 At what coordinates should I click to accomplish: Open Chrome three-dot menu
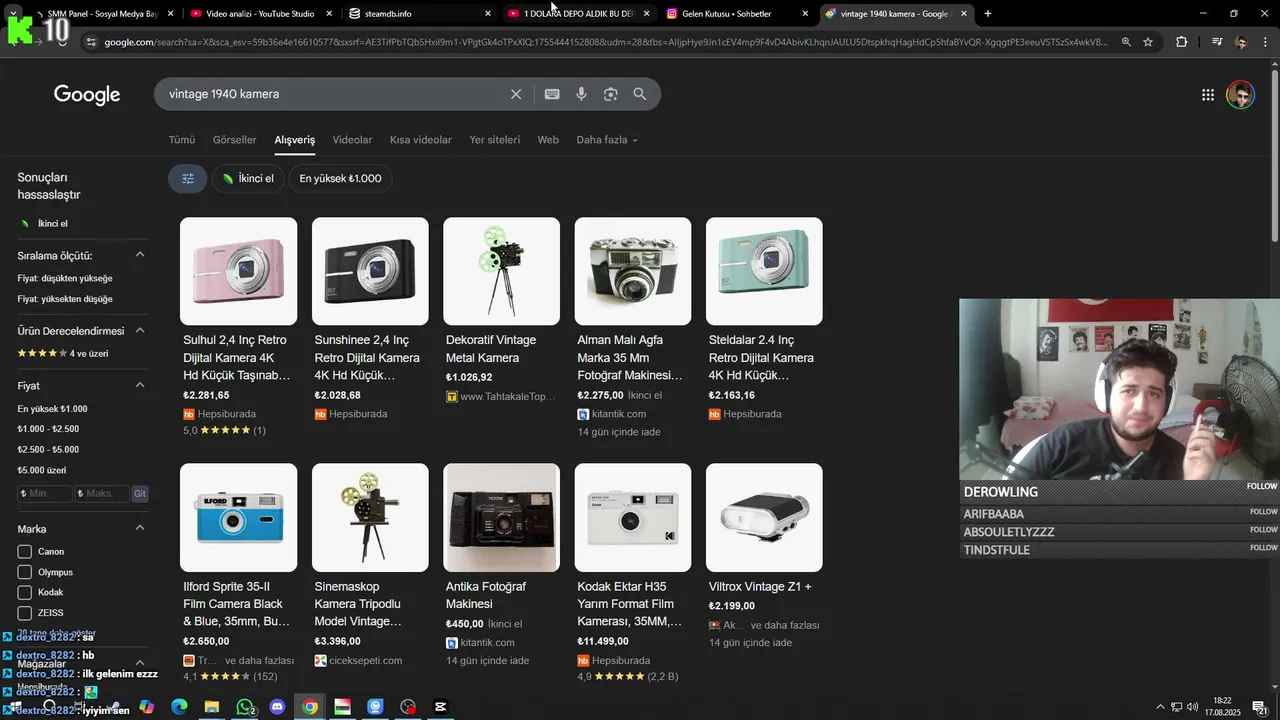(1265, 42)
